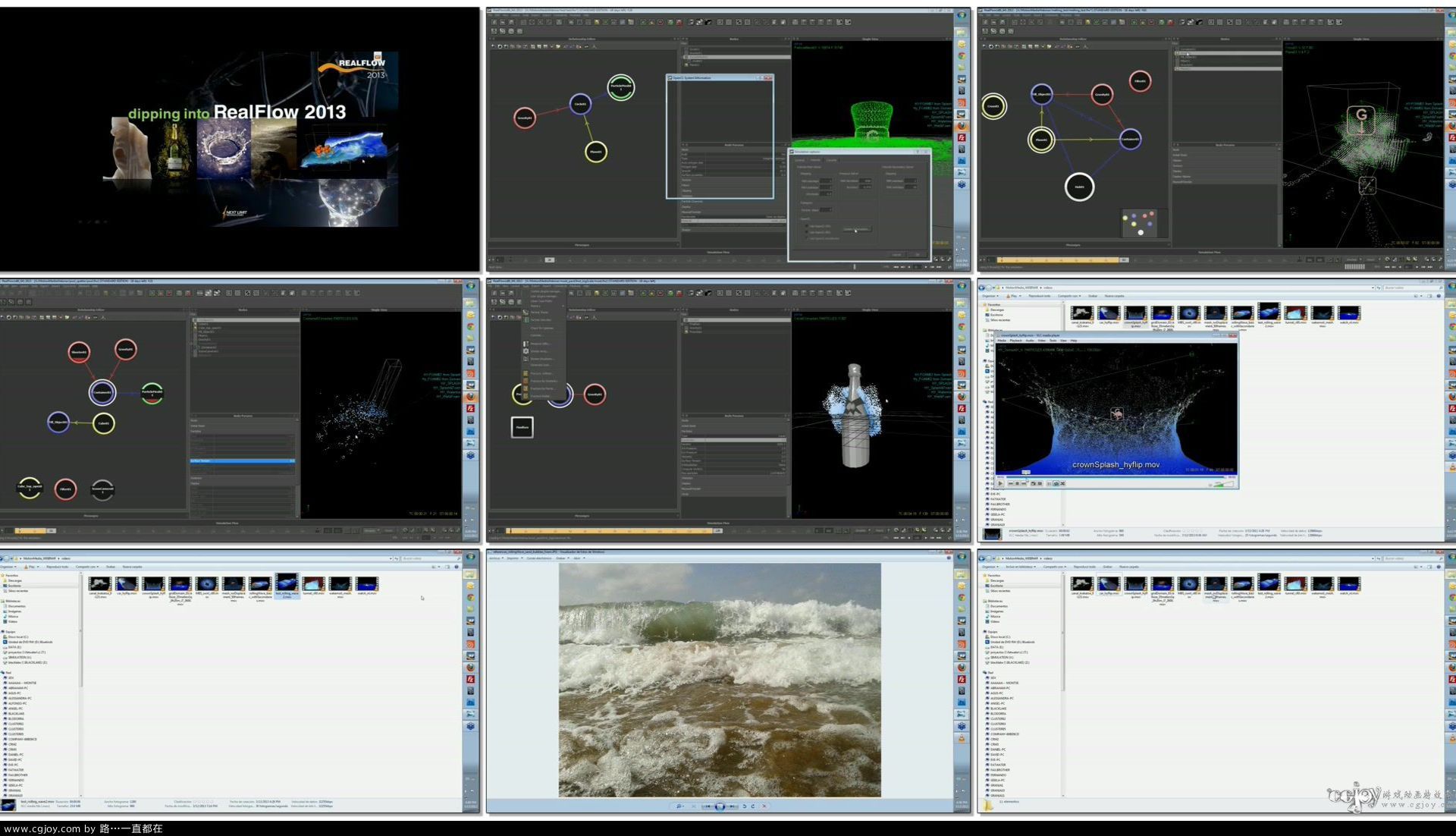Start the slideshow in photo viewer
Screen dimensions: 1456x836
click(x=720, y=806)
